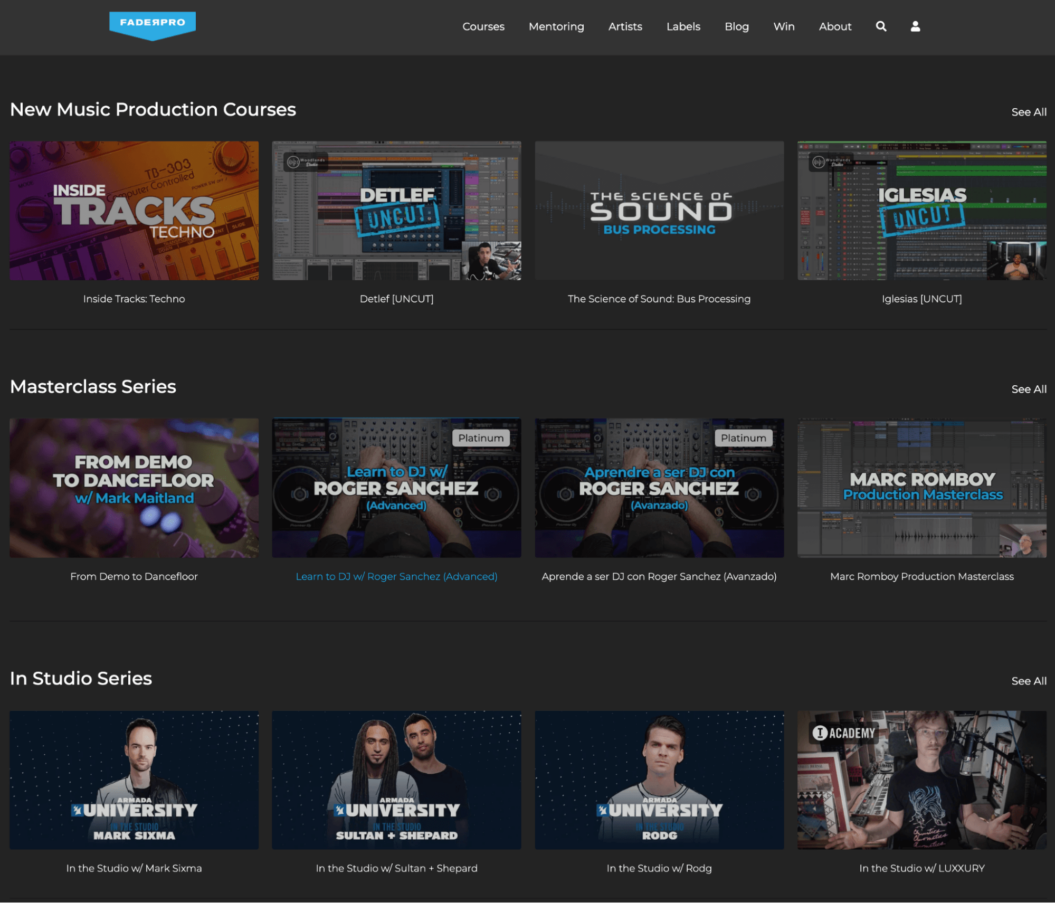
Task: Open Science of Sound Bus Processing thumbnail
Action: click(x=659, y=211)
